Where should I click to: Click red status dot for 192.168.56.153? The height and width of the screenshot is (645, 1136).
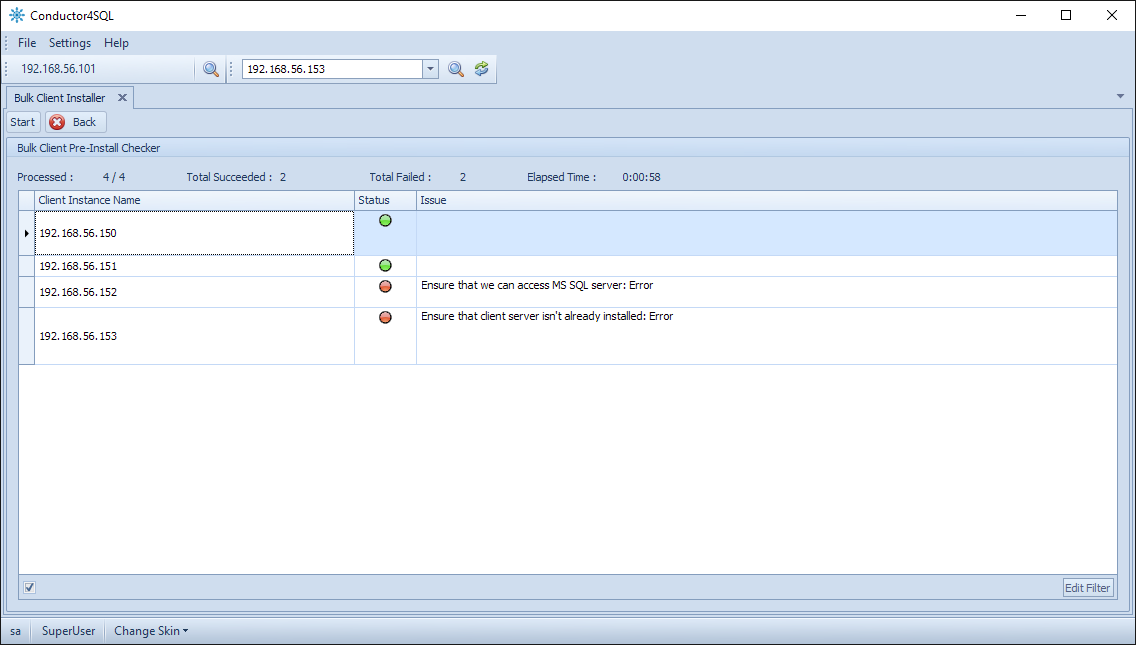385,317
